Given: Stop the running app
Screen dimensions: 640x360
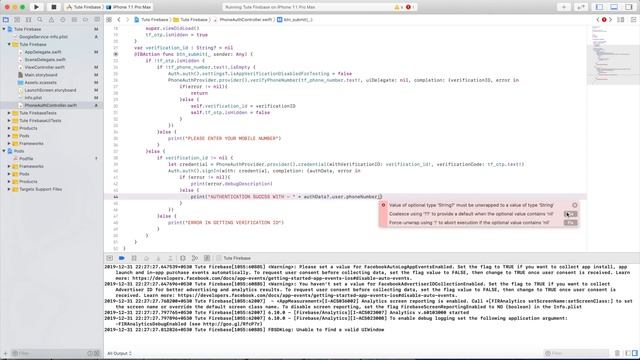Looking at the screenshot, I should (x=53, y=7).
